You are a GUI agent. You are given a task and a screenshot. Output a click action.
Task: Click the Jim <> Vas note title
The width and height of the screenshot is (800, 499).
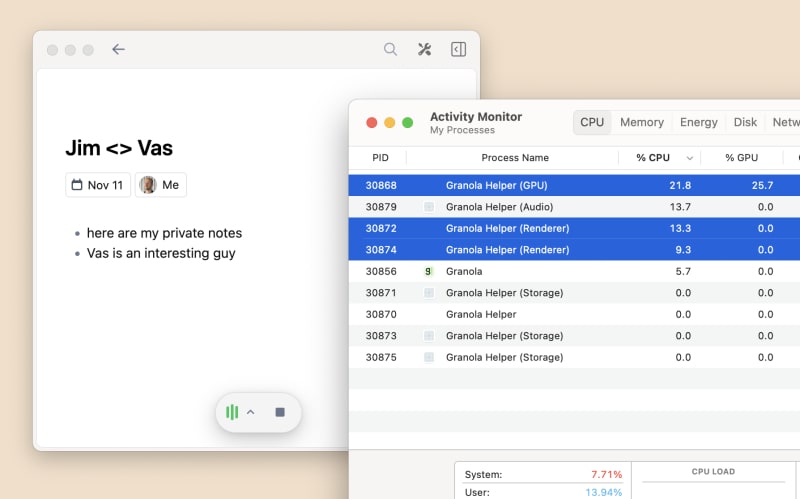(119, 148)
